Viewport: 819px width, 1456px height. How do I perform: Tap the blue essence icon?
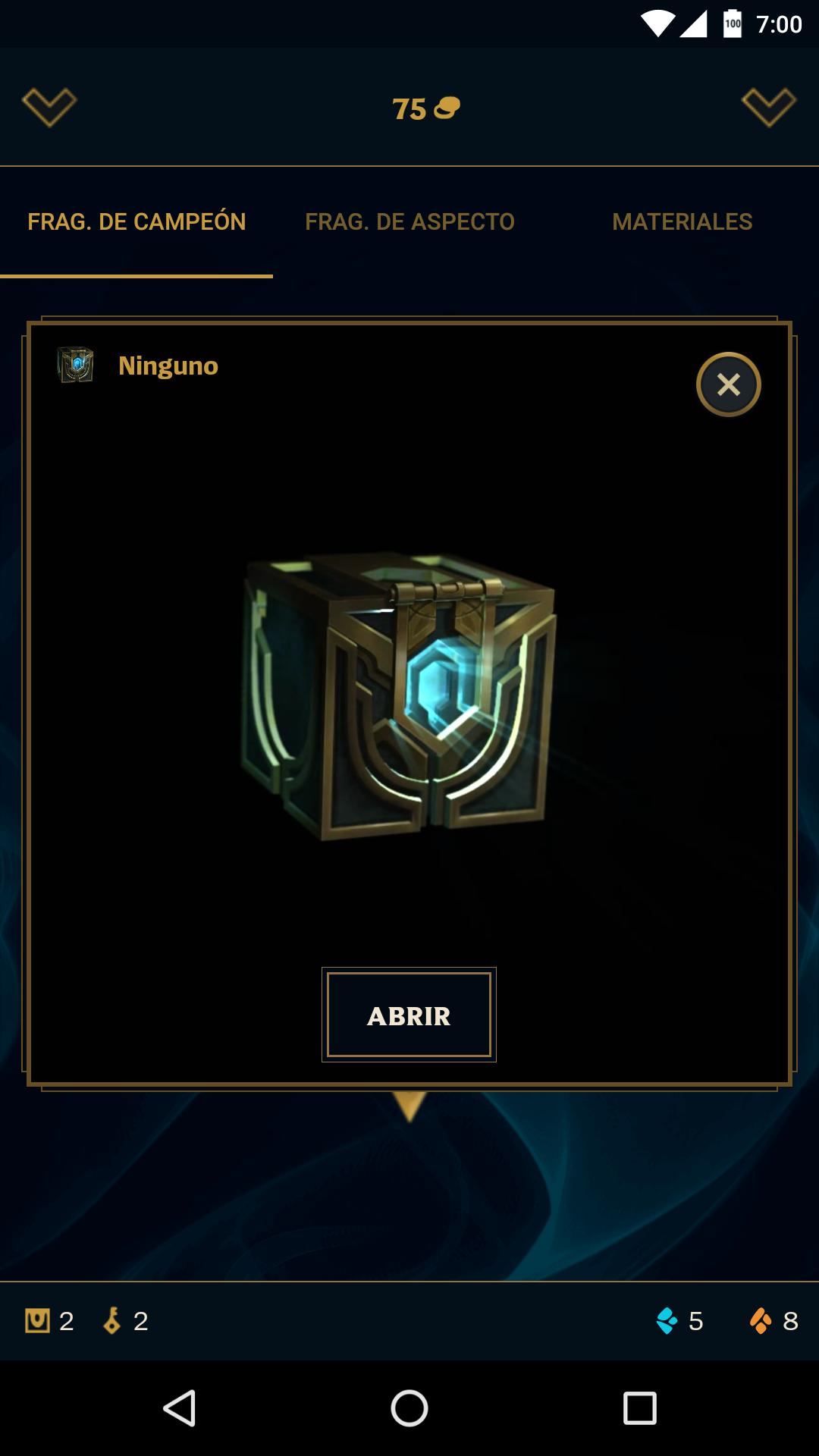click(667, 1320)
